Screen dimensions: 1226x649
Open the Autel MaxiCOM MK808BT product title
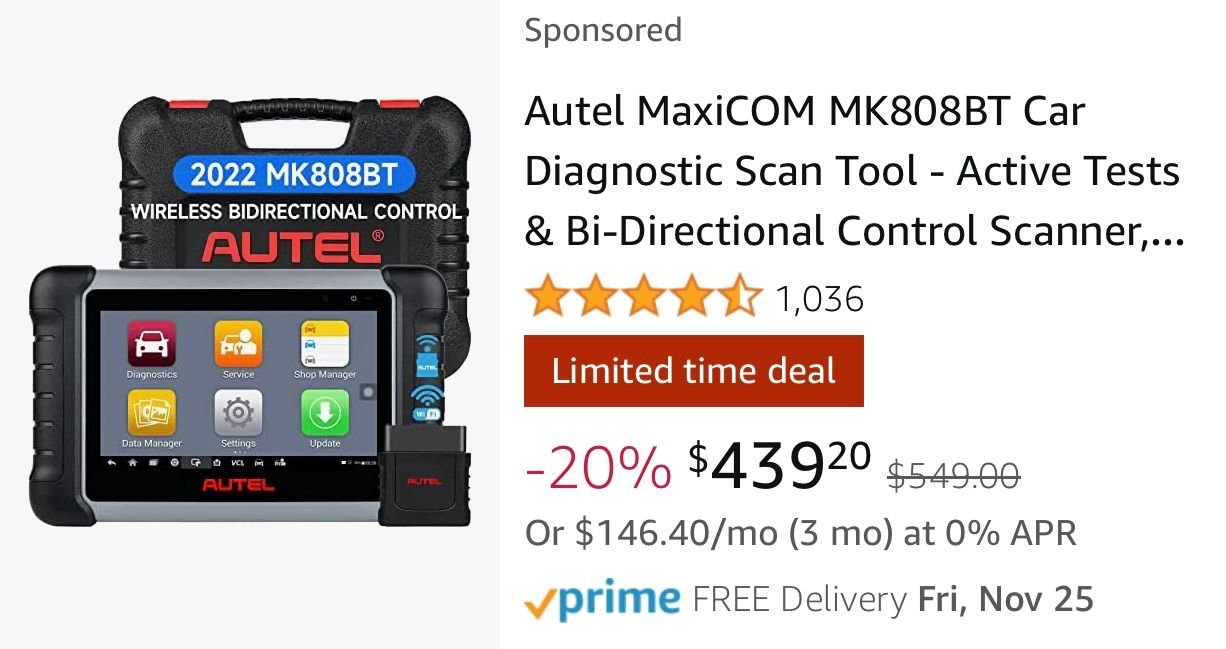(x=854, y=172)
